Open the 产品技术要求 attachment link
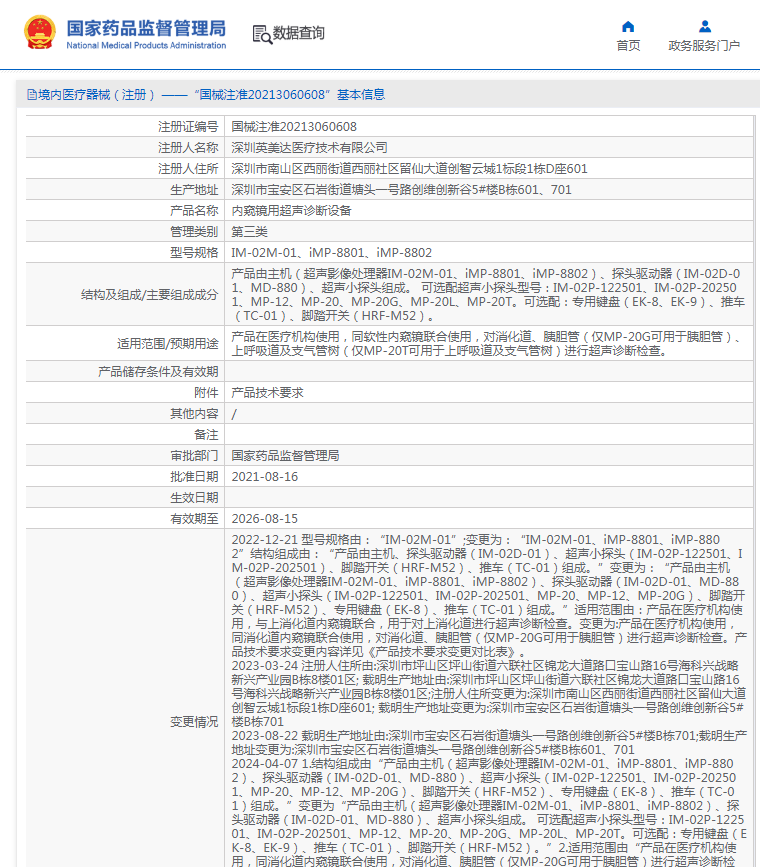This screenshot has height=867, width=760. (x=267, y=393)
